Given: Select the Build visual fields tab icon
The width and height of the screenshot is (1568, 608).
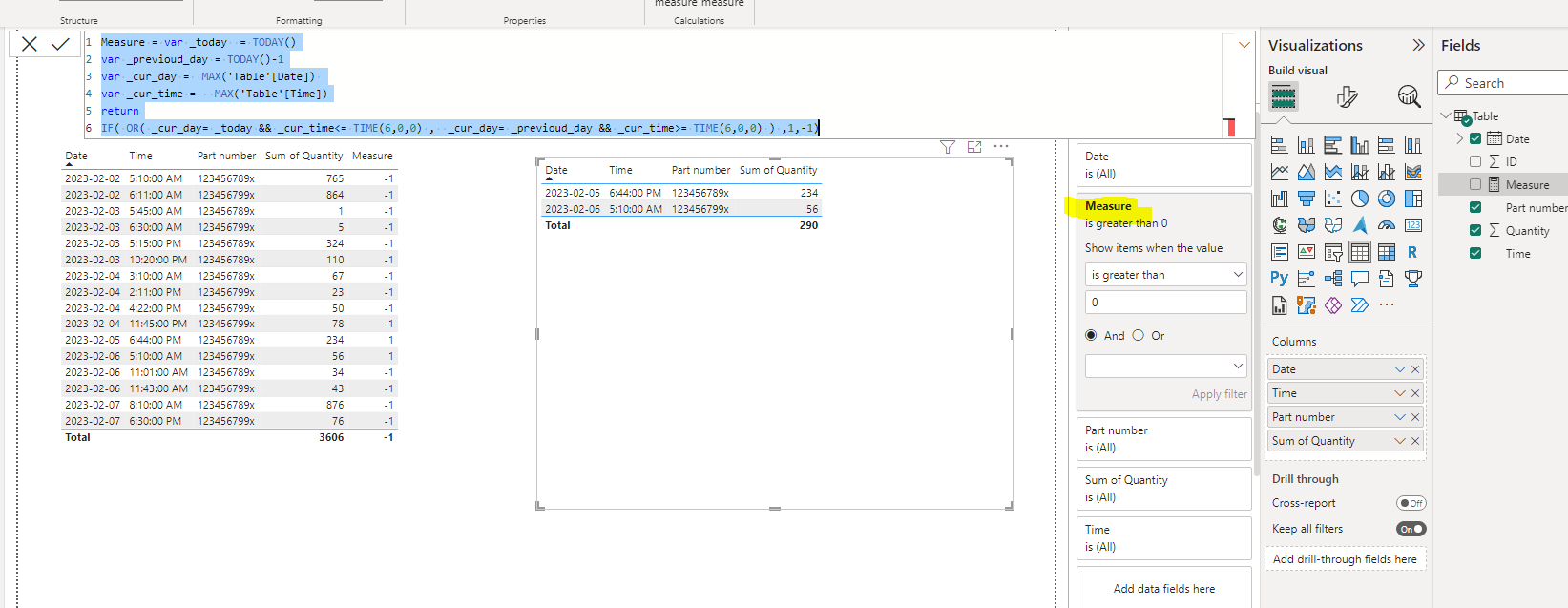Looking at the screenshot, I should pyautogui.click(x=1284, y=96).
